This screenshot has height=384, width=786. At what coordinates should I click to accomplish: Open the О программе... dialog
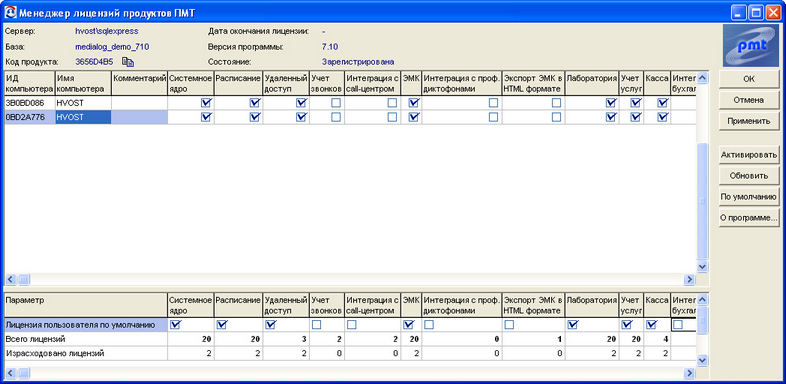click(748, 218)
